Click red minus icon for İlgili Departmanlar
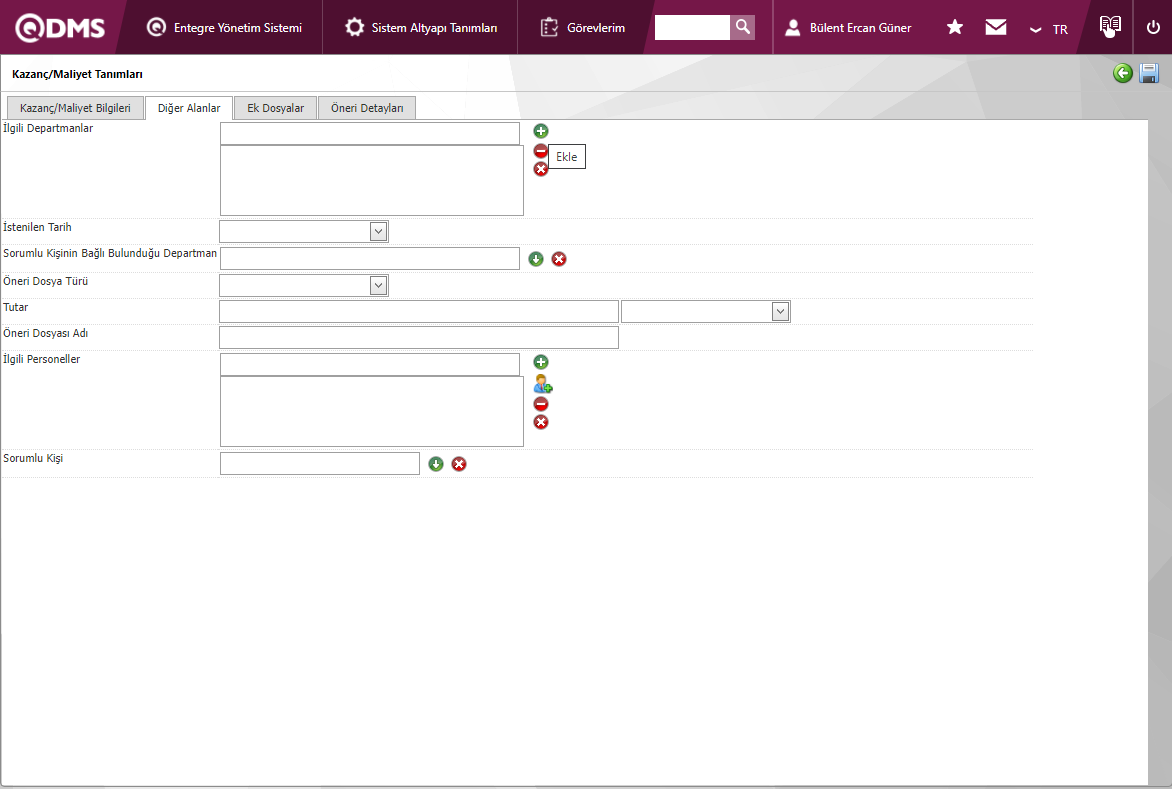Screen dimensions: 1172x789 [540, 151]
